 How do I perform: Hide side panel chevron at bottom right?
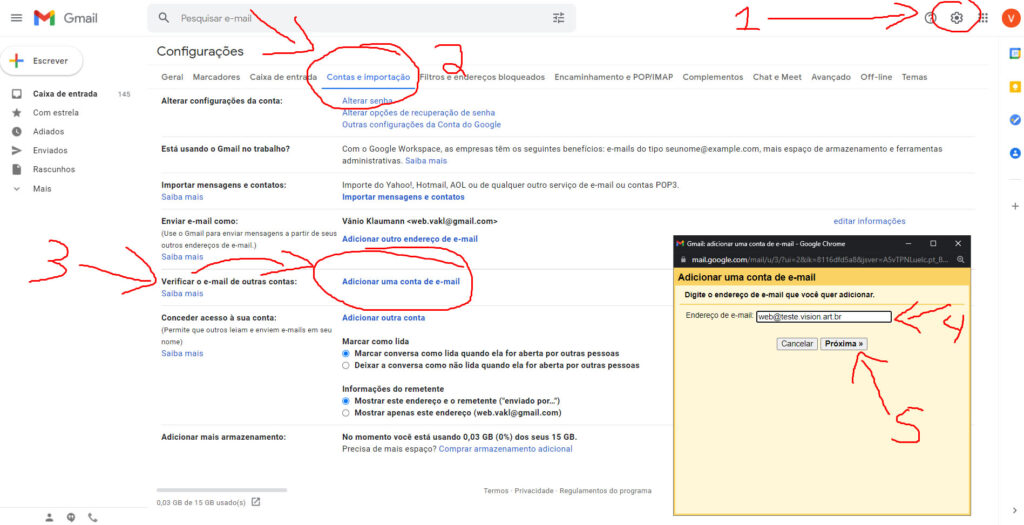(x=1014, y=511)
